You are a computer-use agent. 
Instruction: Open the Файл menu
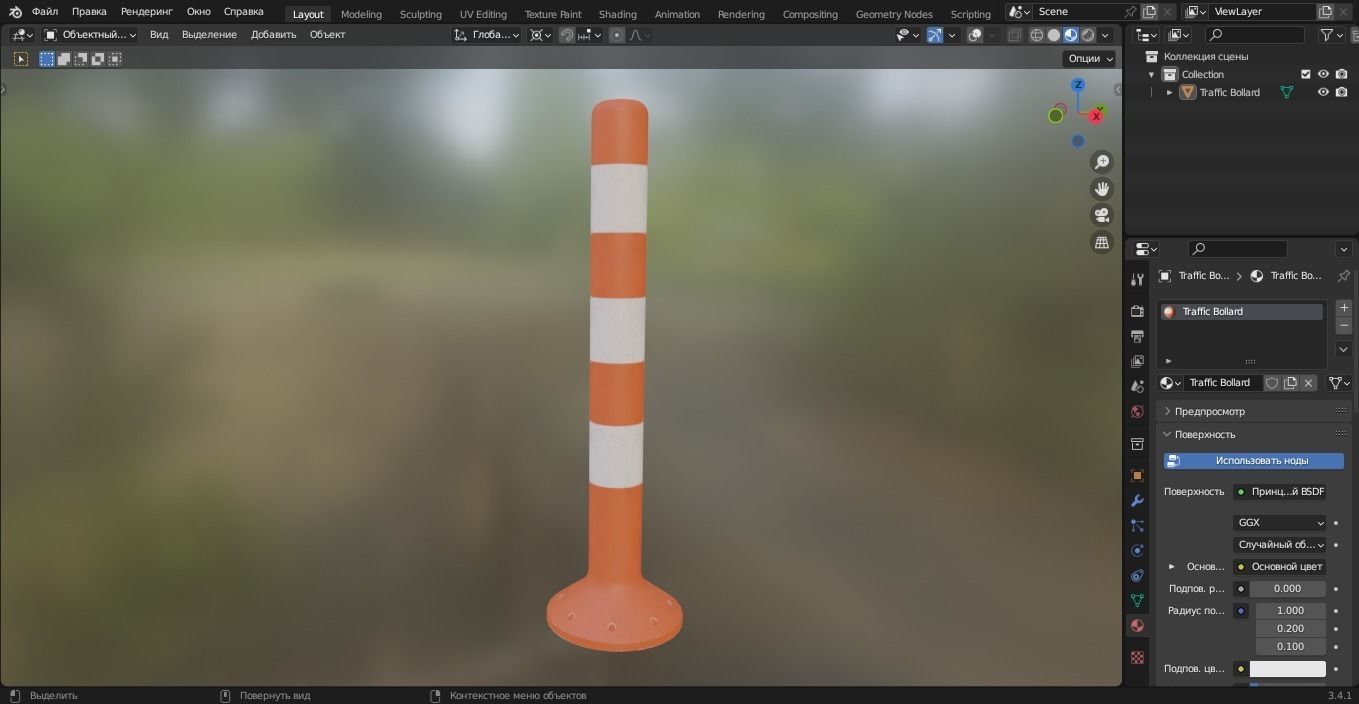pos(44,12)
